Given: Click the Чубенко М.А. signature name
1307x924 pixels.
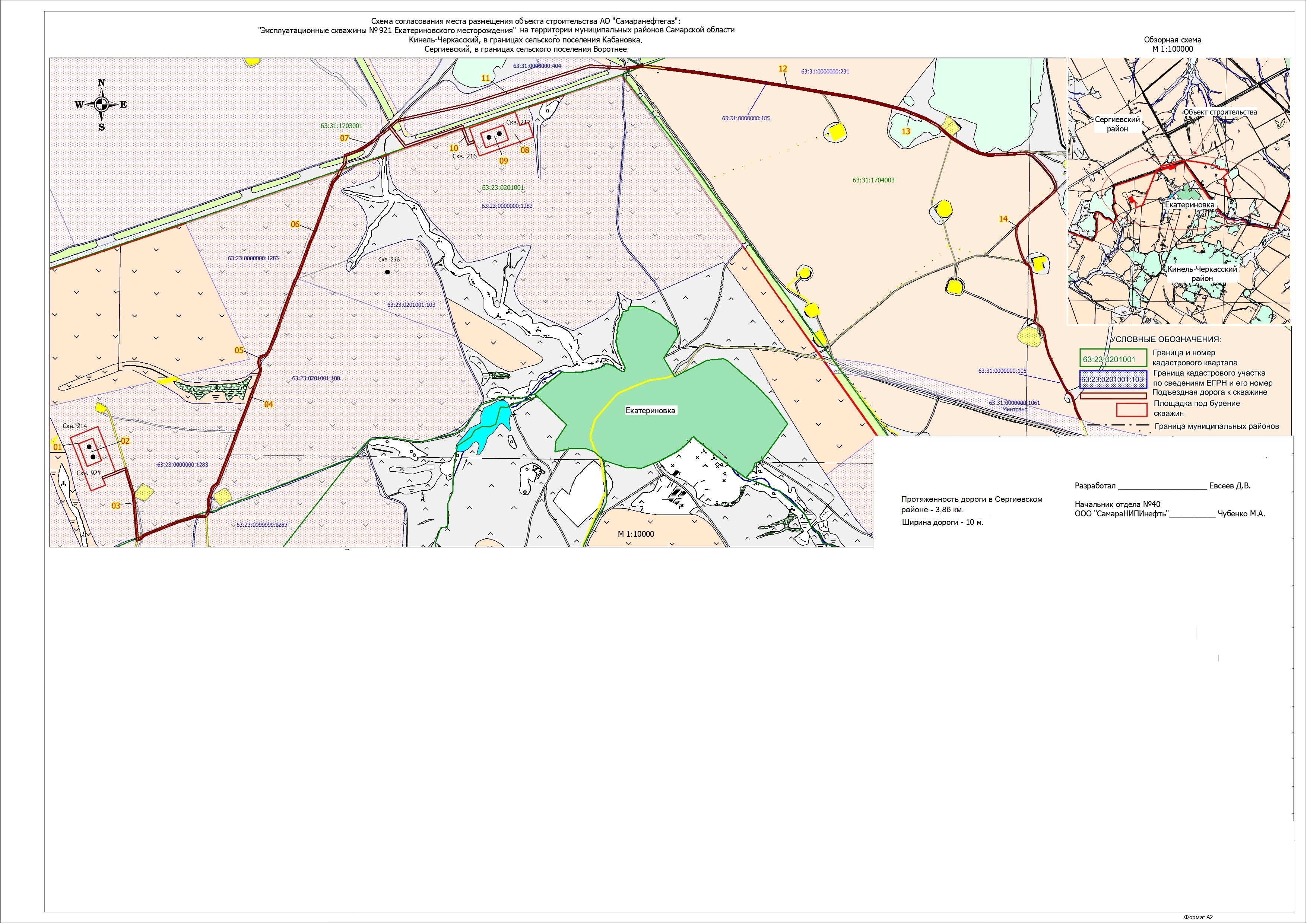Looking at the screenshot, I should tap(1241, 513).
